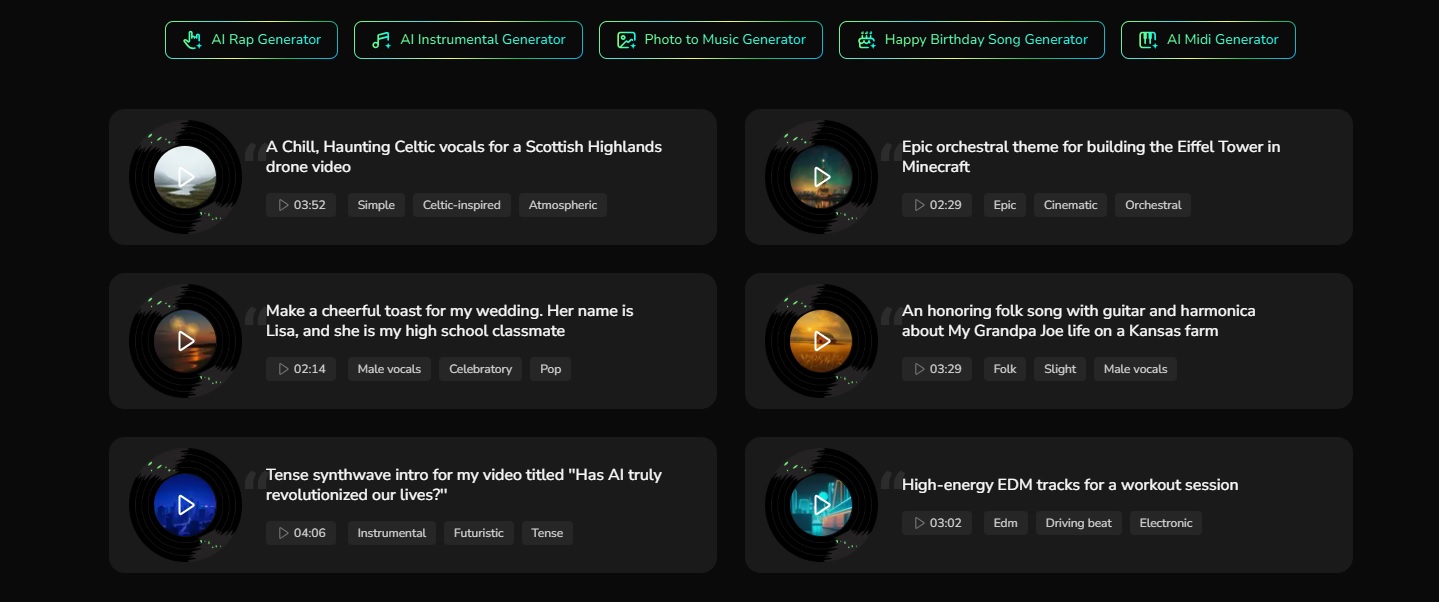Click the 04:06 duration play badge

(301, 533)
